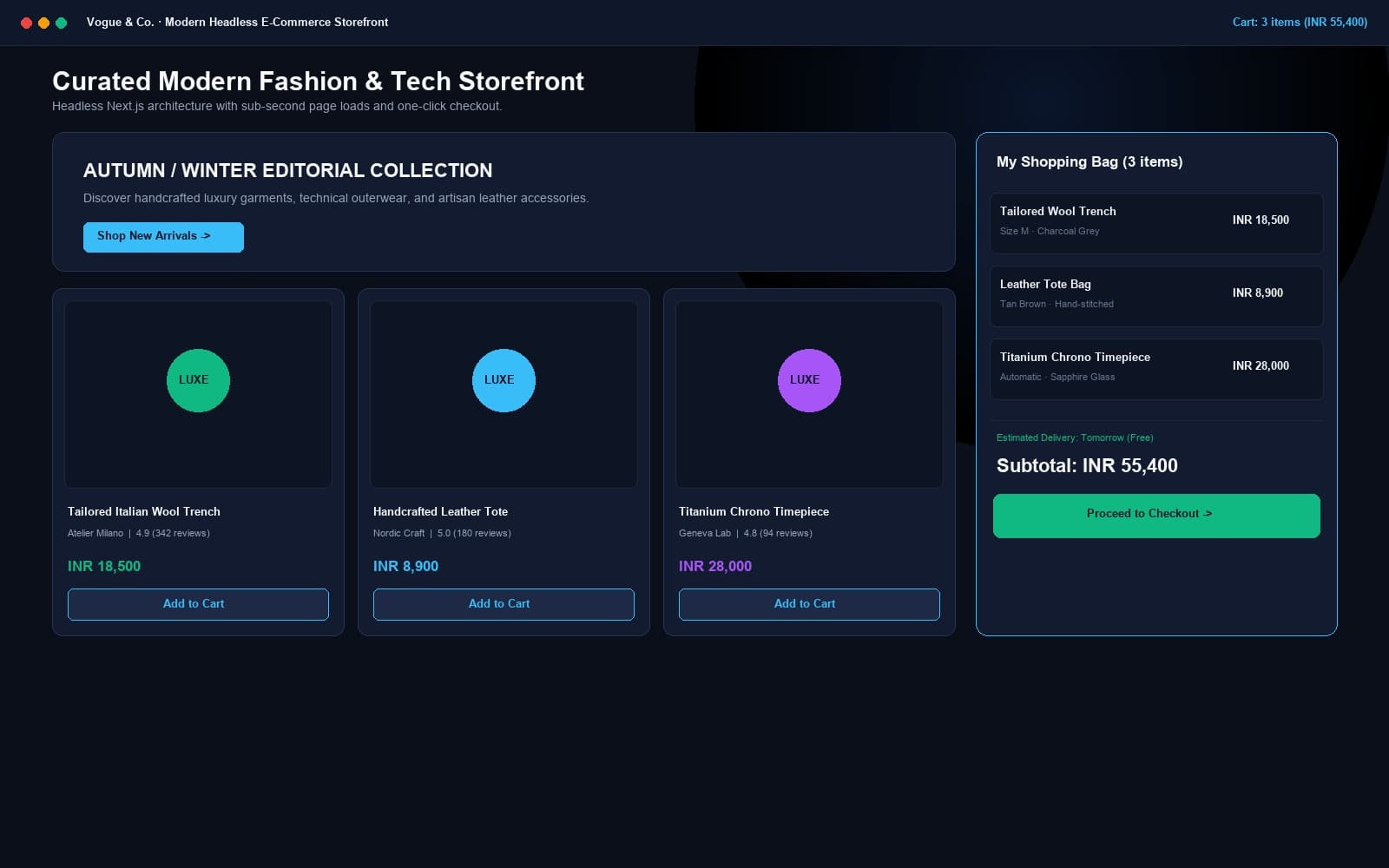Click the green LUXE badge on Wool Trench
Image resolution: width=1389 pixels, height=868 pixels.
[198, 380]
